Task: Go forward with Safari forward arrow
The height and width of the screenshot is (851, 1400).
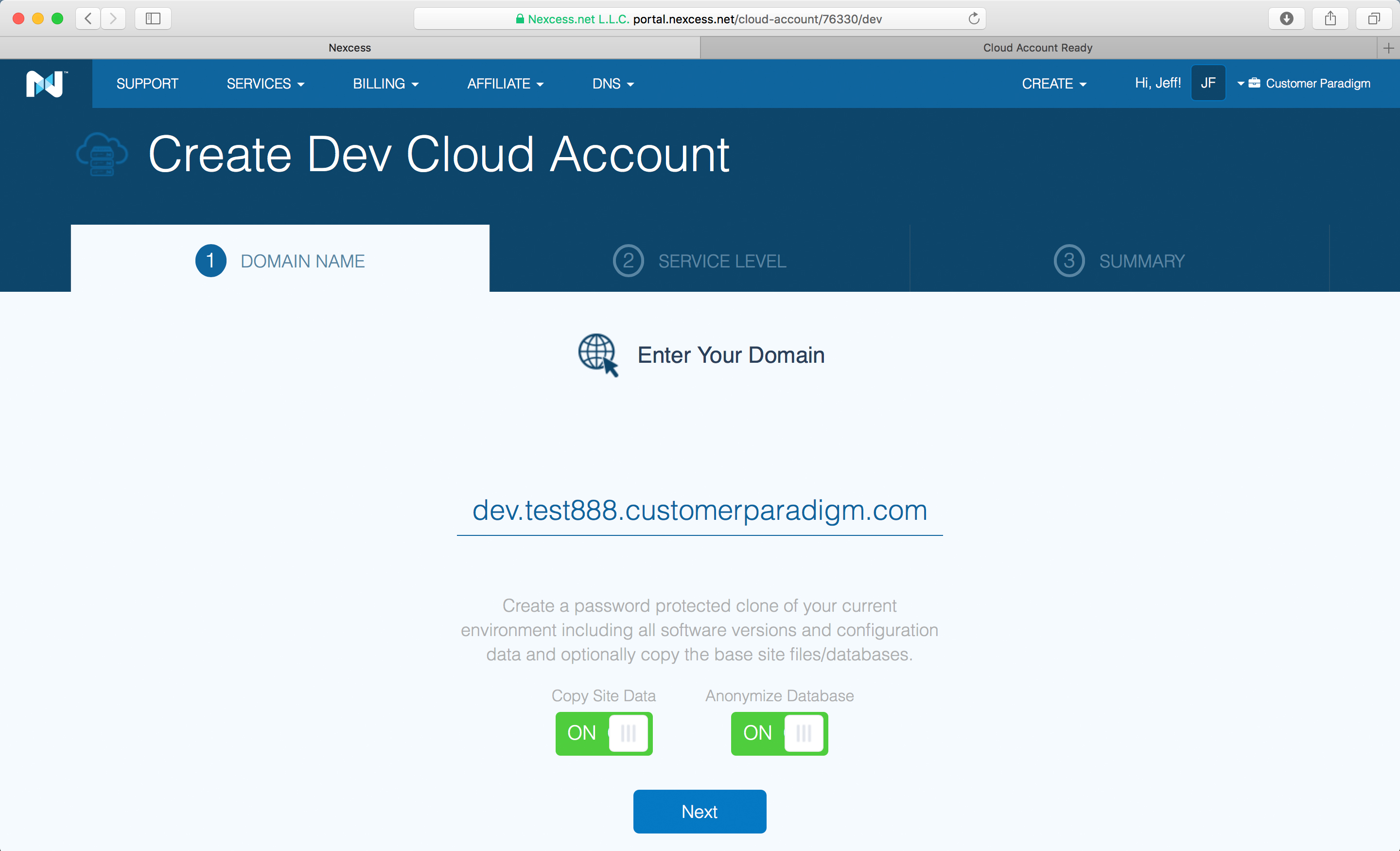Action: 113,19
